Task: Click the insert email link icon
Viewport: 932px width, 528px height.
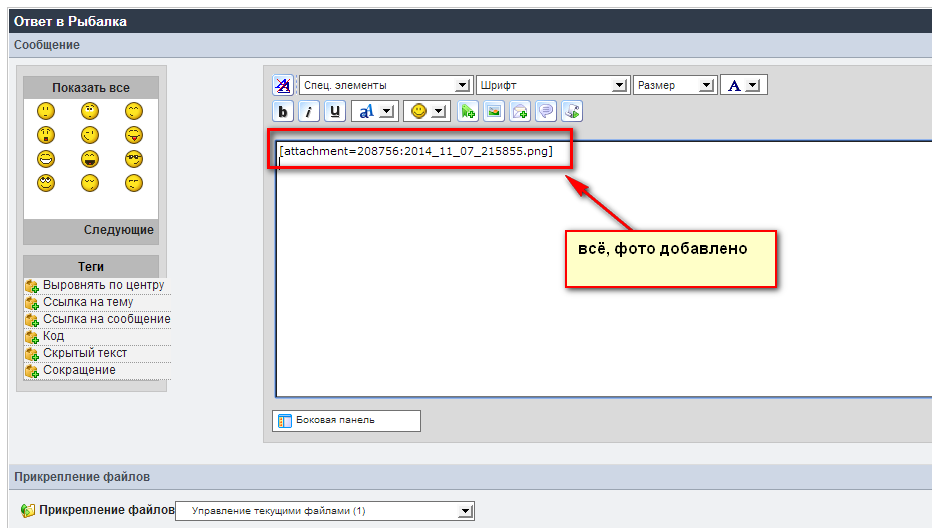Action: (x=520, y=112)
